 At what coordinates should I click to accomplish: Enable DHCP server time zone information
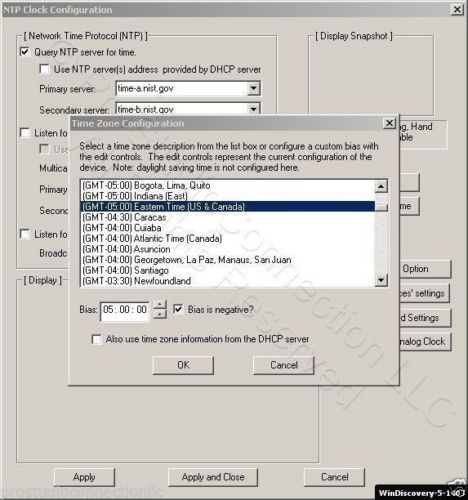(96, 339)
